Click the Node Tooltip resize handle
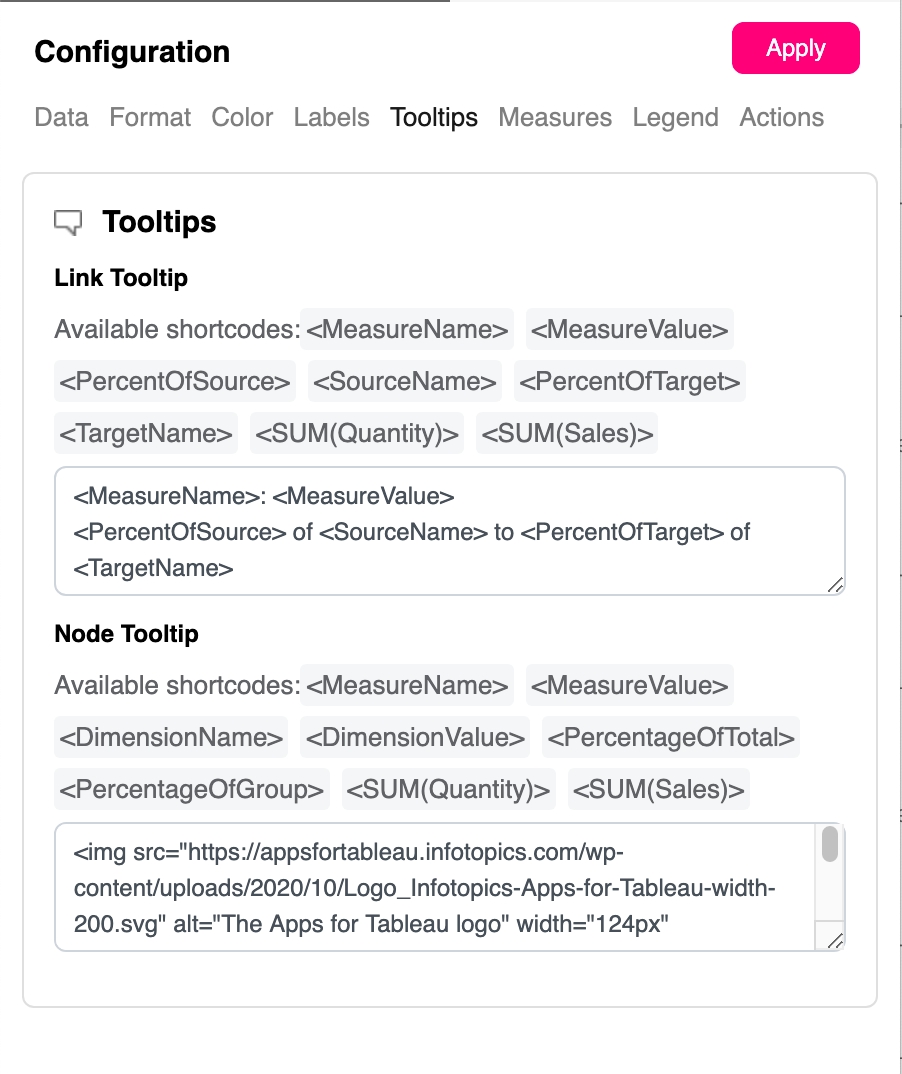Viewport: 902px width, 1074px height. tap(836, 940)
